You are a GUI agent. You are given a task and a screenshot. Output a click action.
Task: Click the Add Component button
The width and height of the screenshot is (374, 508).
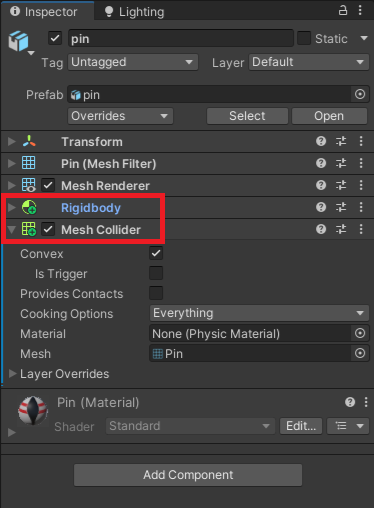(188, 475)
